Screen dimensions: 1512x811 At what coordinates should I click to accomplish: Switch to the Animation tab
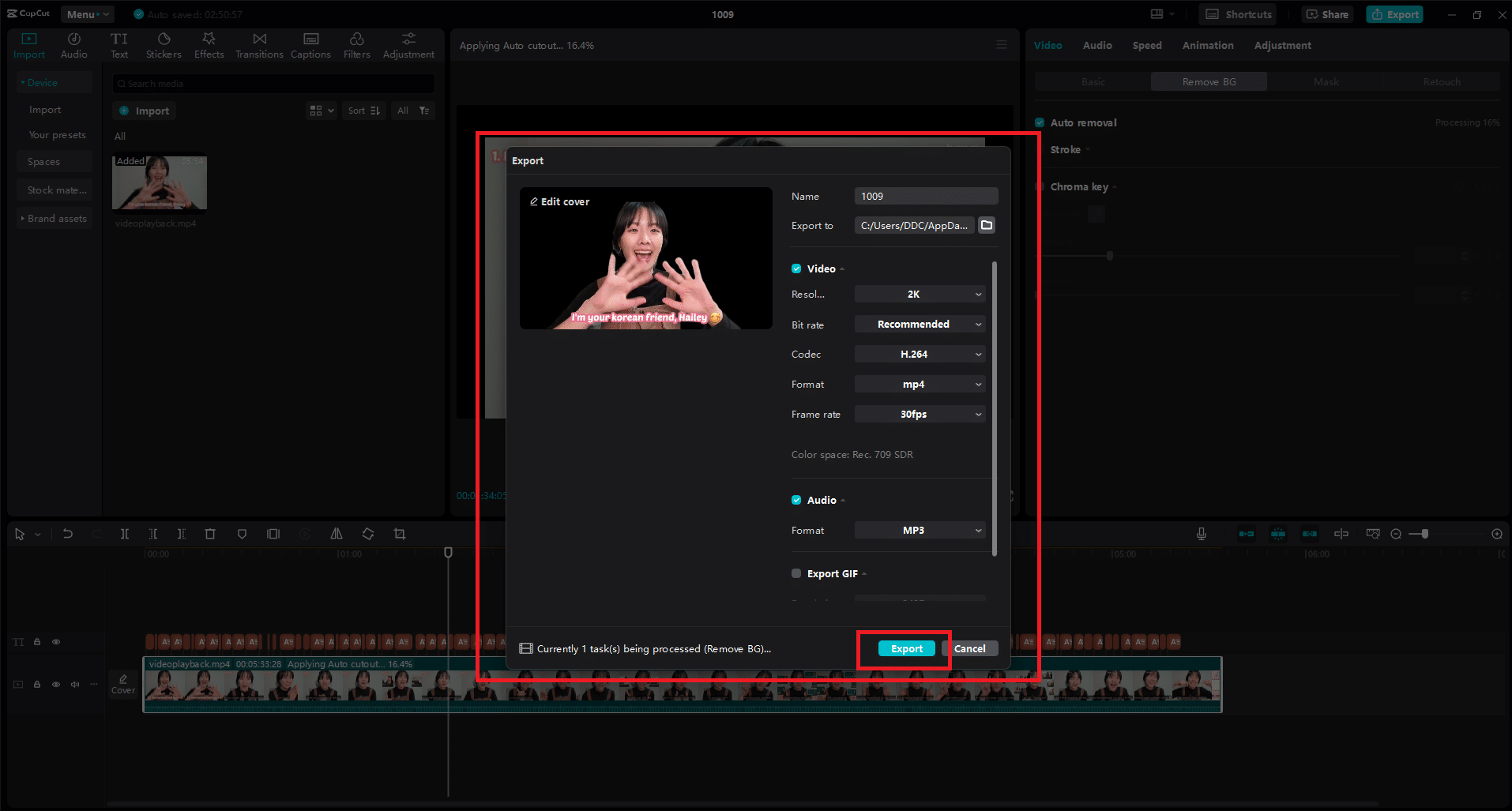(x=1207, y=46)
